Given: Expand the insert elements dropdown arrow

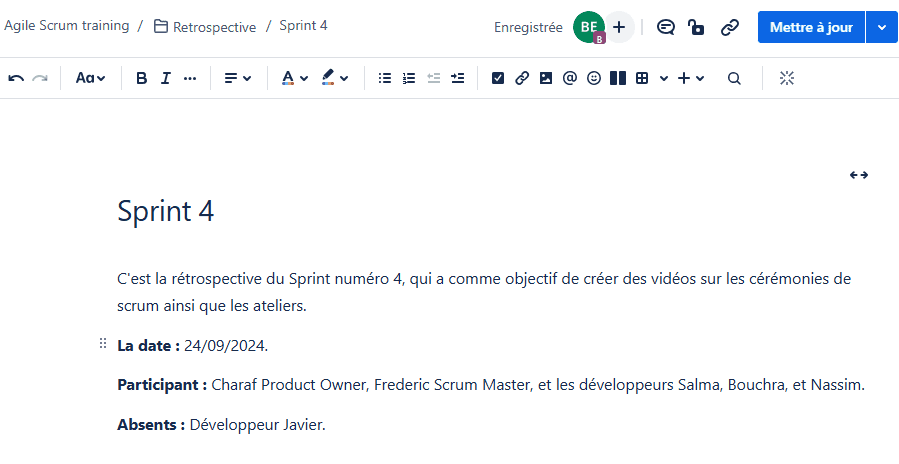Looking at the screenshot, I should click(700, 79).
